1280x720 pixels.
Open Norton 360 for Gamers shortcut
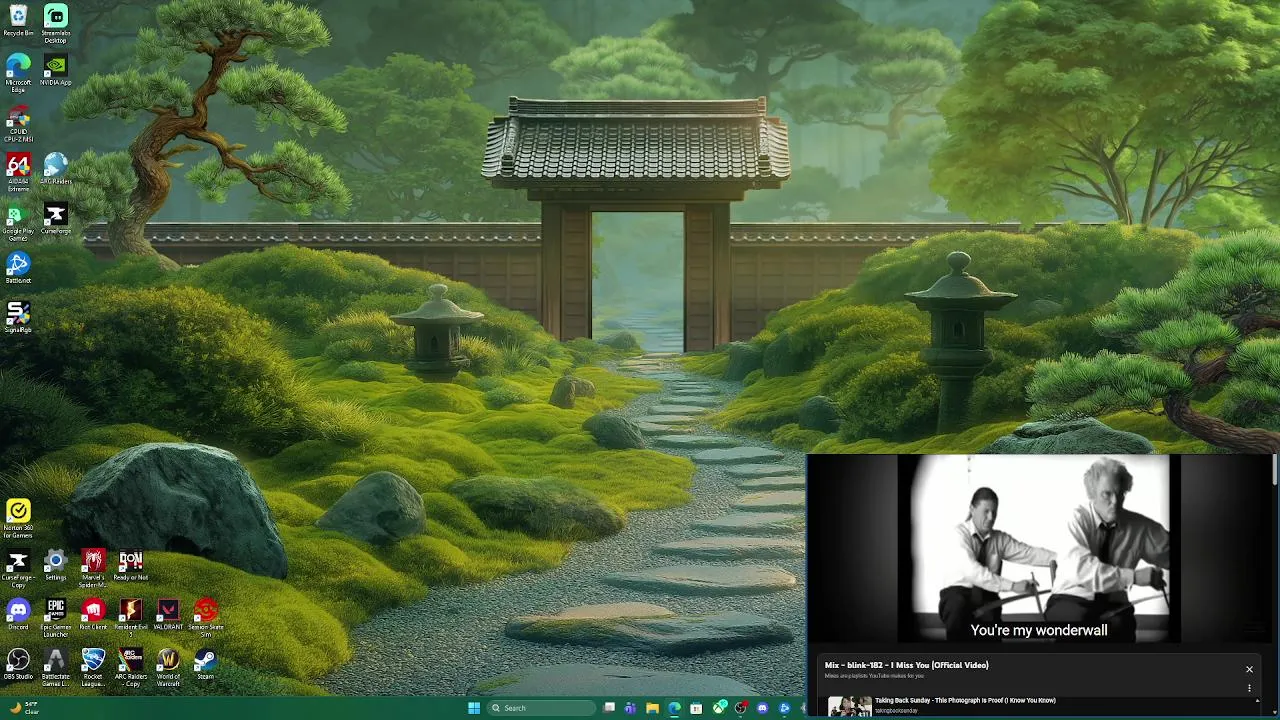18,520
